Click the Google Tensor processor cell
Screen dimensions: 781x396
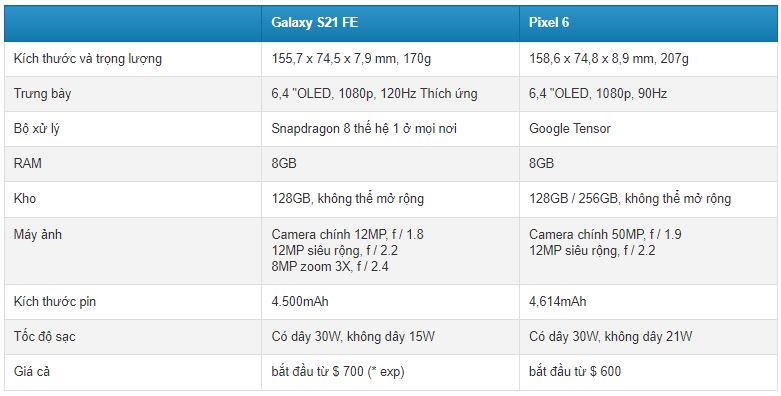pyautogui.click(x=569, y=129)
